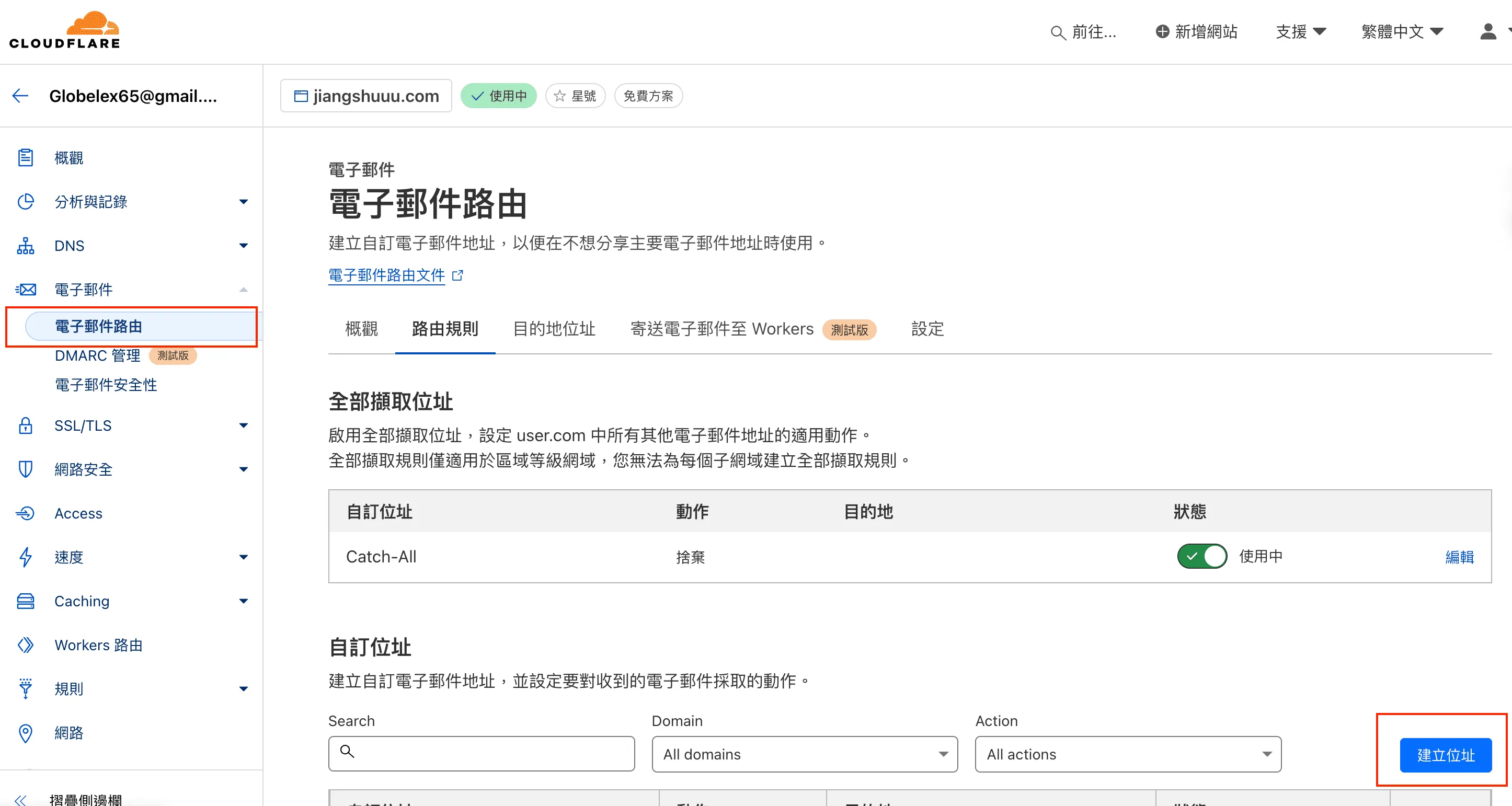Click the Cloudflare logo
Viewport: 1512px width, 806px height.
pos(64,30)
